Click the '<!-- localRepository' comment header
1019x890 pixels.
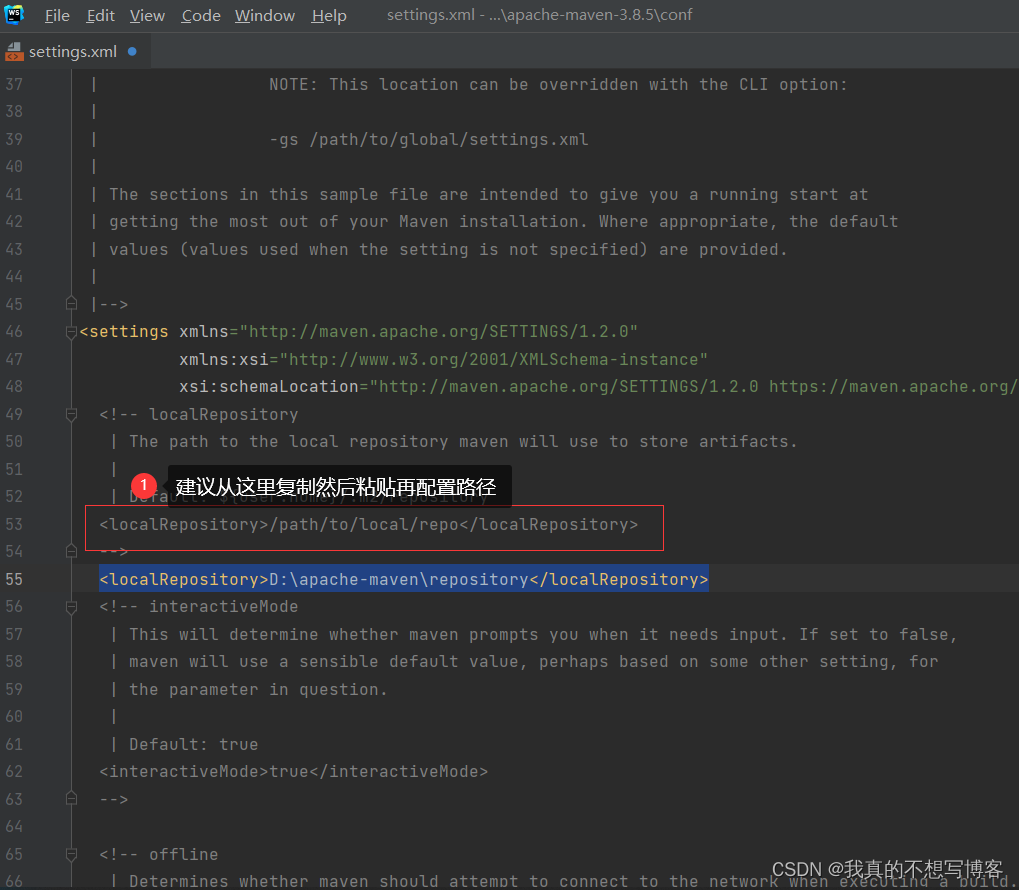(x=198, y=415)
